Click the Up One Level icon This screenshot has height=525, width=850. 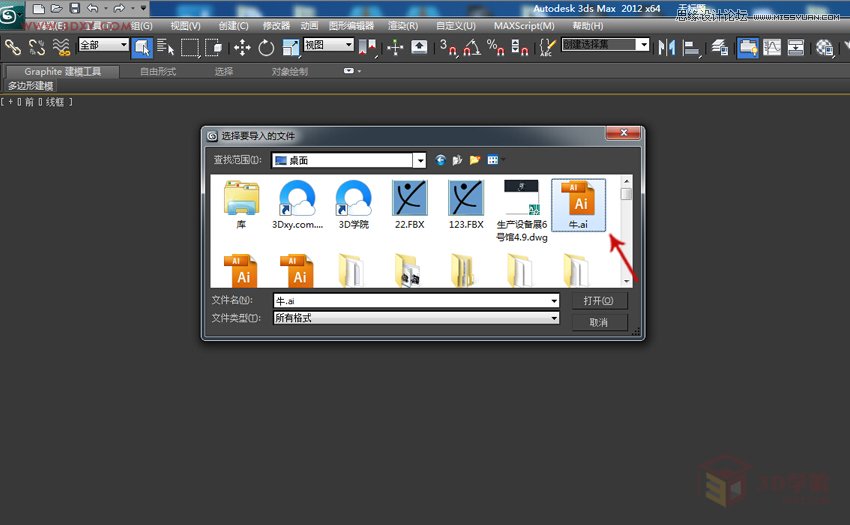click(x=458, y=160)
